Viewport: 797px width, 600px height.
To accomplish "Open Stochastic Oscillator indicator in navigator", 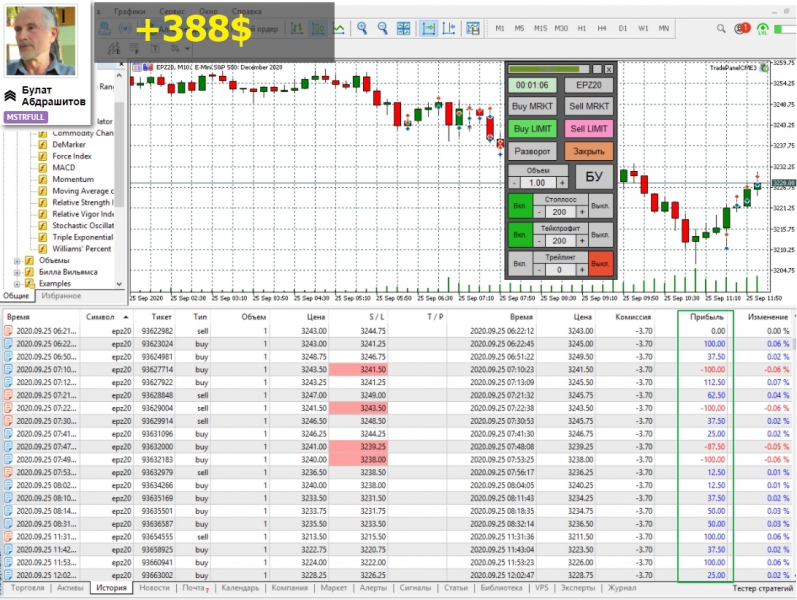I will tap(83, 225).
